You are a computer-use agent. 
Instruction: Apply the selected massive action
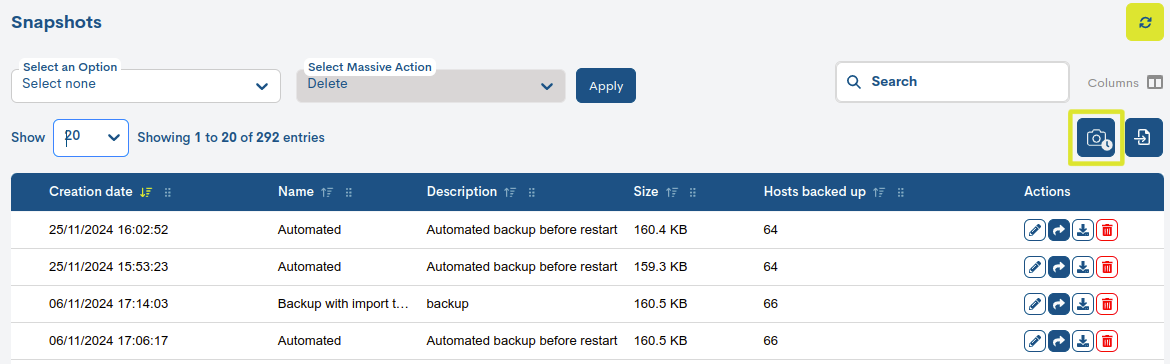606,86
